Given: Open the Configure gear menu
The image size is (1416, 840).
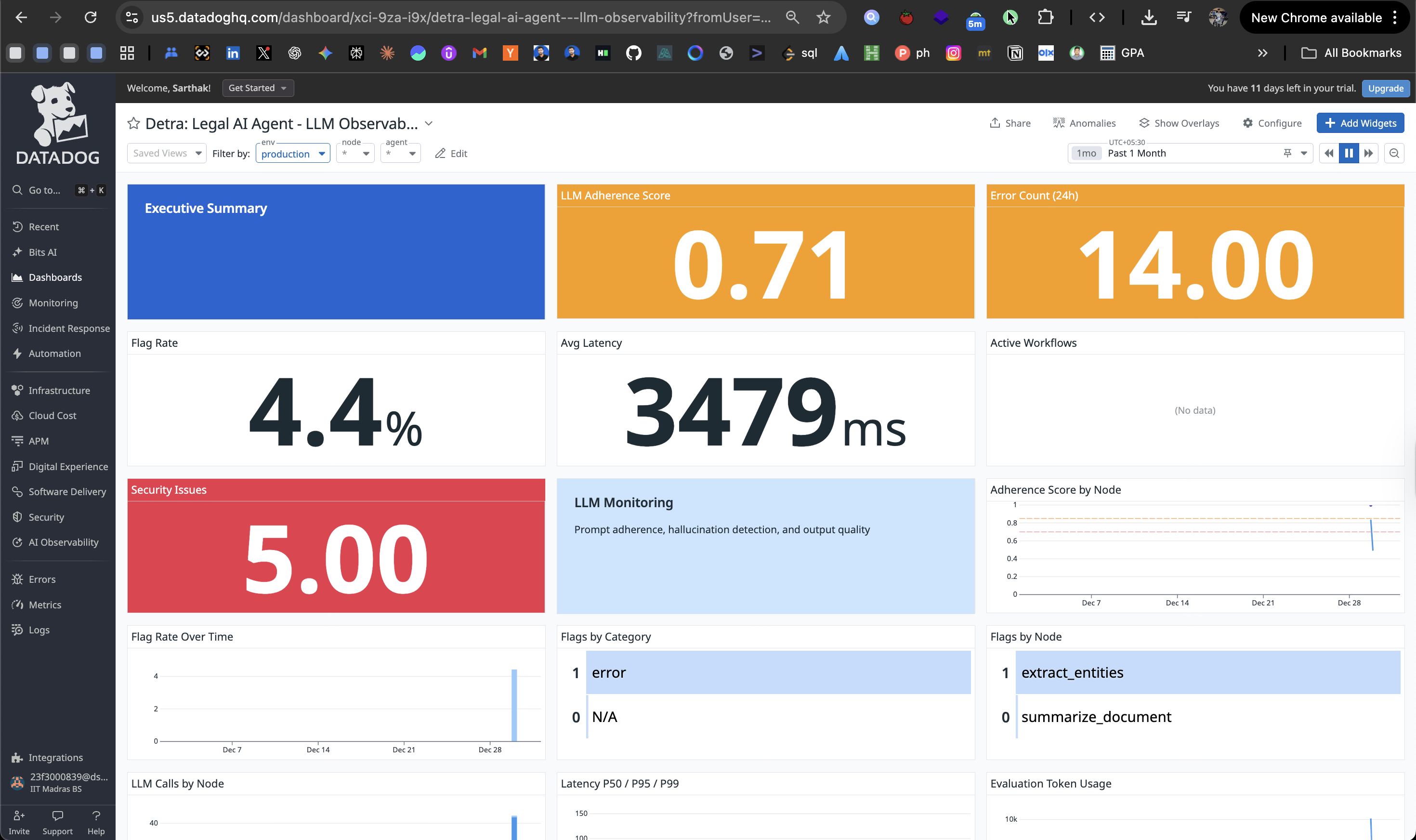Looking at the screenshot, I should tap(1272, 123).
